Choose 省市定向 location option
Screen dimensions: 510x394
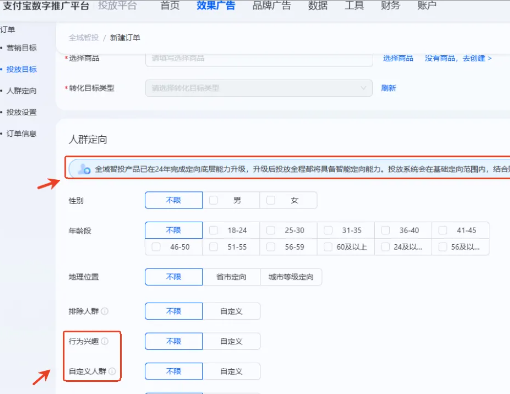pyautogui.click(x=231, y=277)
